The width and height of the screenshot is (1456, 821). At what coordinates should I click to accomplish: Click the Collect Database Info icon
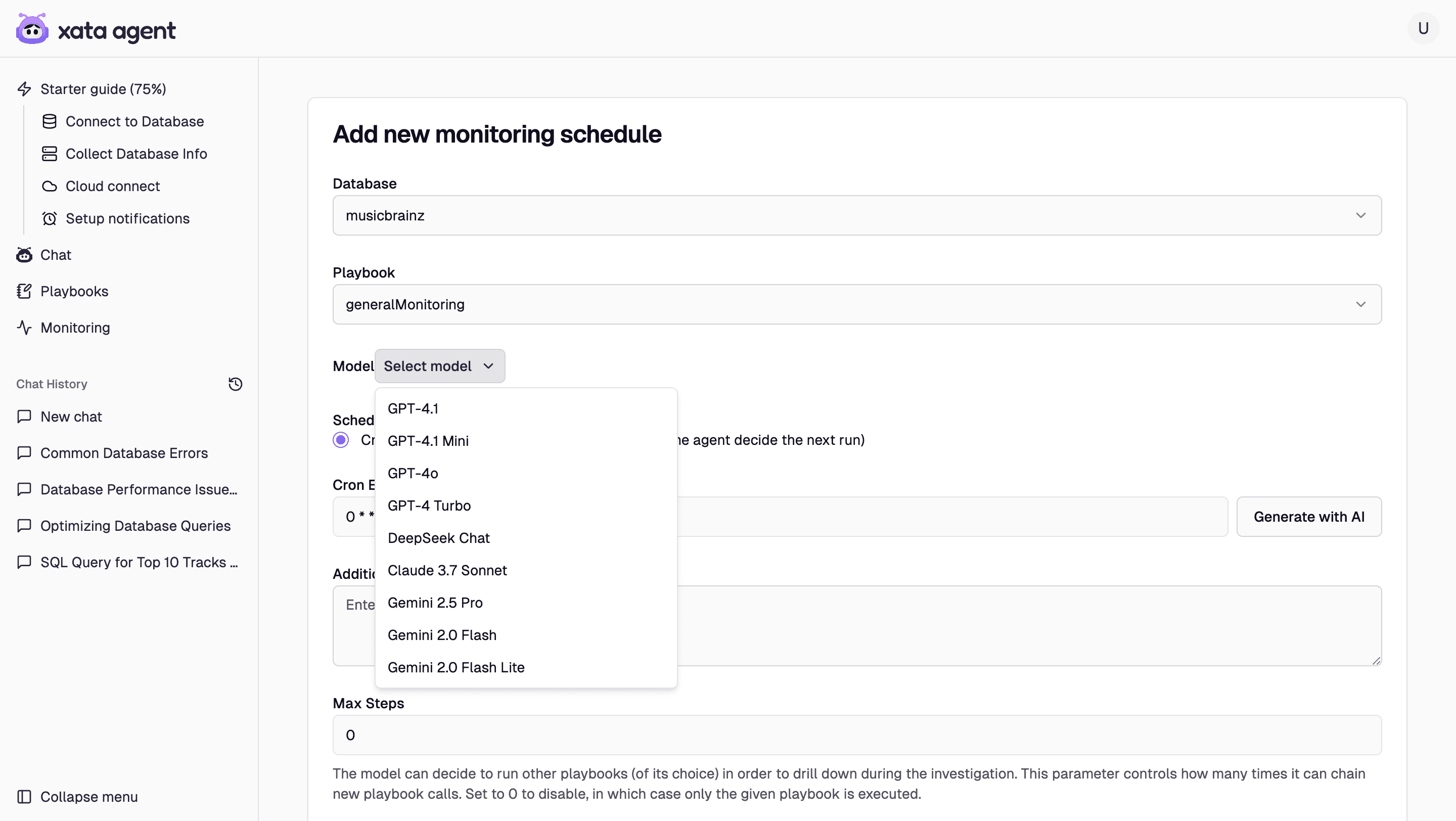click(x=50, y=153)
